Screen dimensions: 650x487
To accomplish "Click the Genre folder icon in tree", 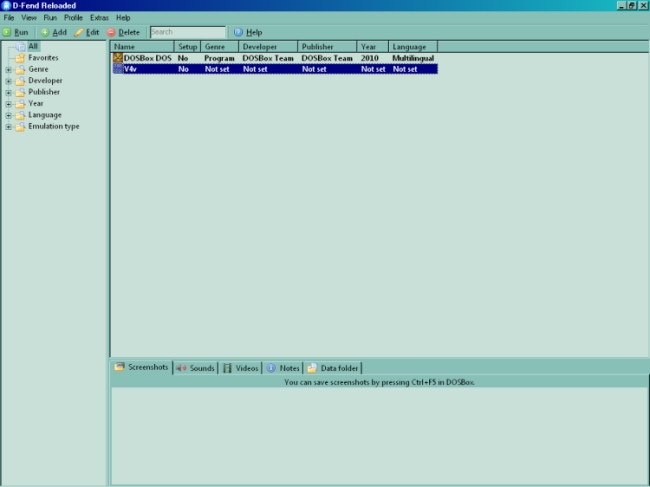I will (20, 70).
